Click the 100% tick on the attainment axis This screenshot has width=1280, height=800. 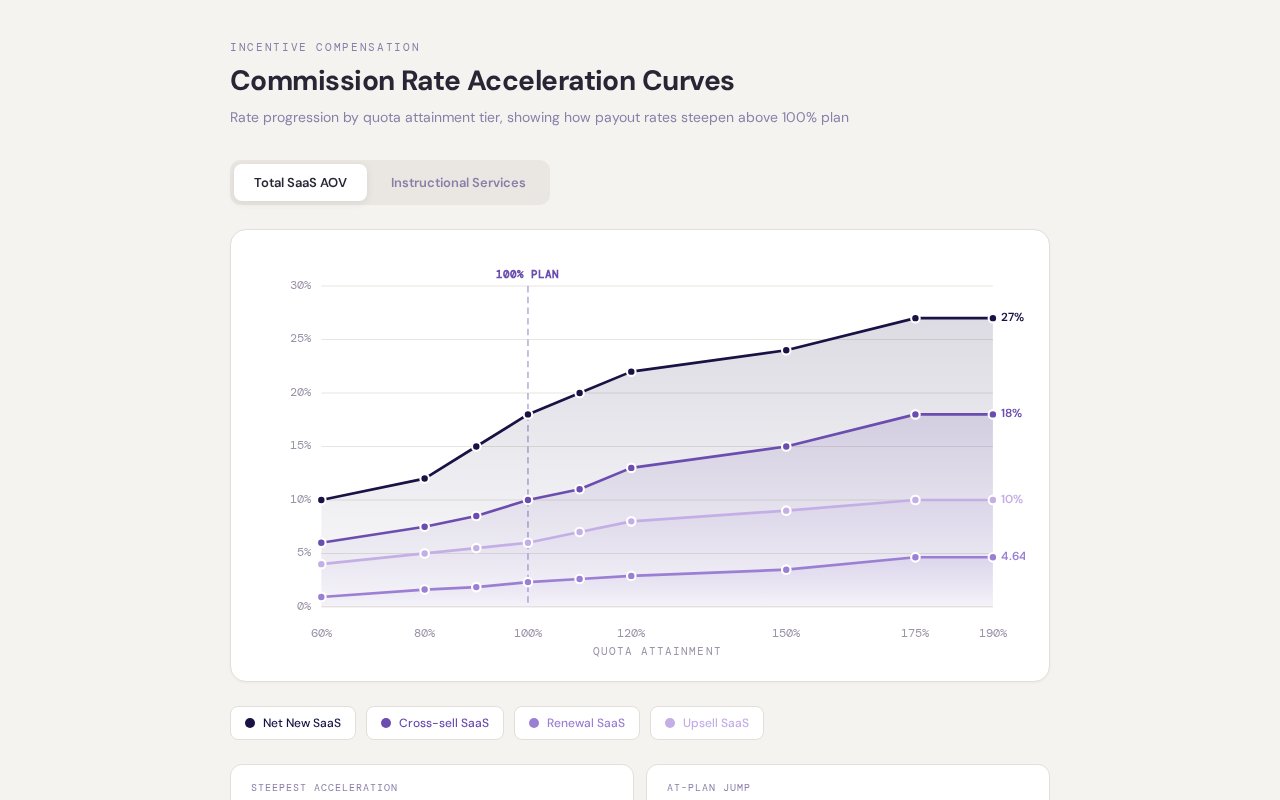528,633
